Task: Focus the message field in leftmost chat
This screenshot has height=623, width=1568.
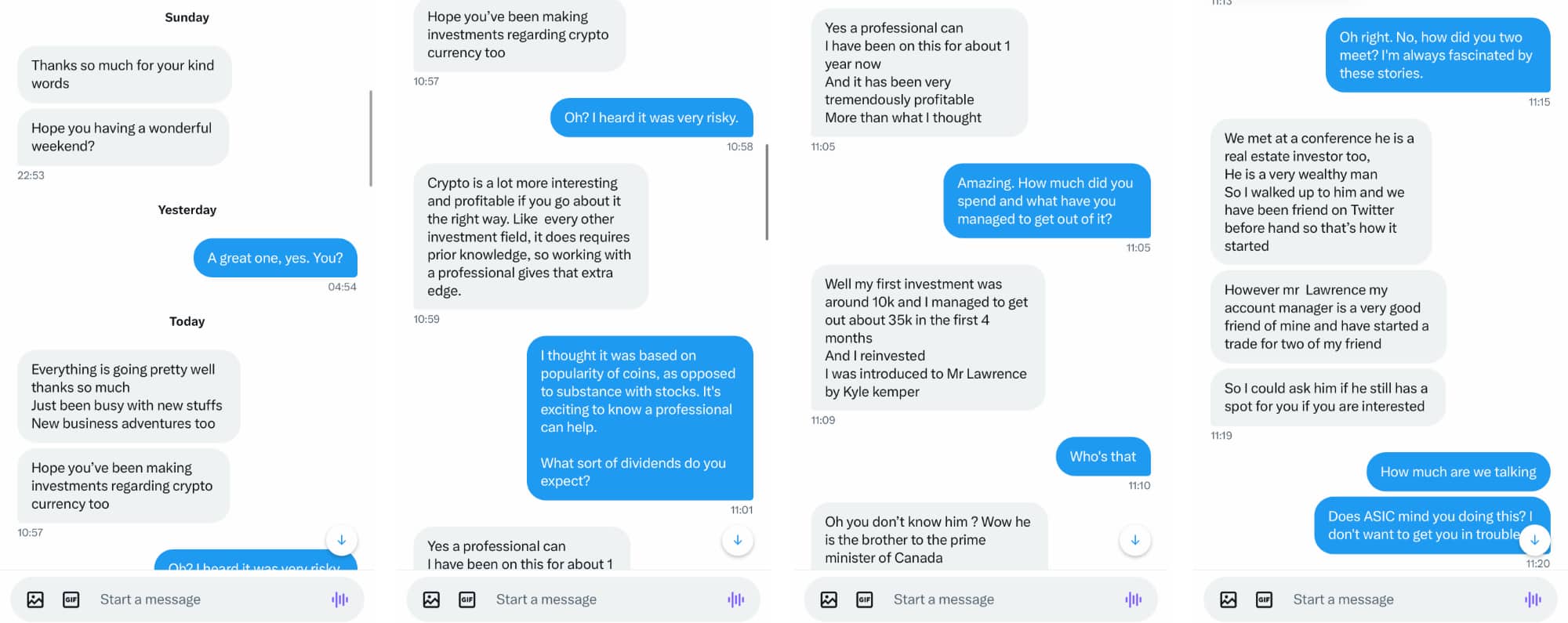Action: point(204,599)
